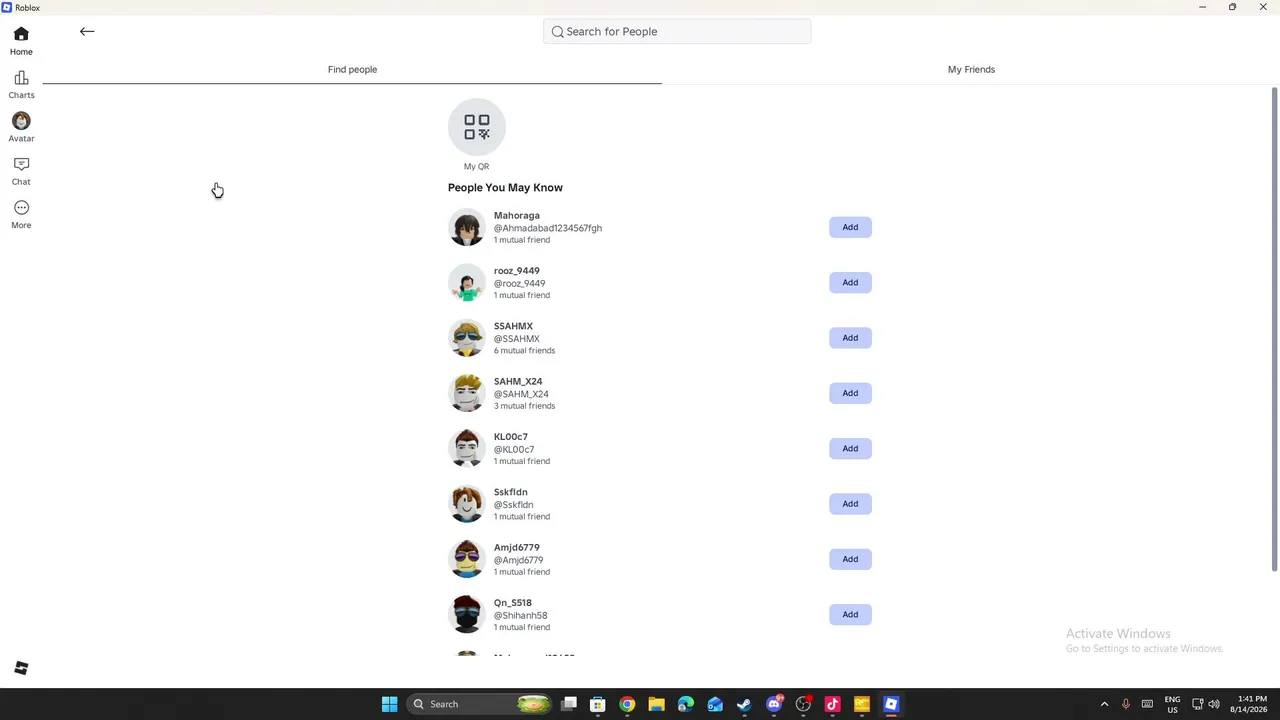The width and height of the screenshot is (1280, 720).
Task: Click the "6 mutual friends" text
Action: (524, 351)
